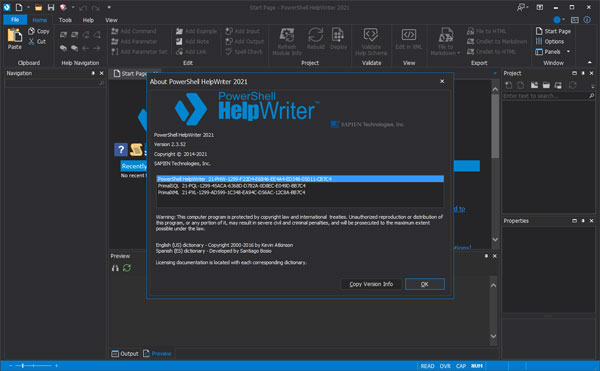Click the Undo arrow in quick access toolbar
Image resolution: width=600 pixels, height=371 pixels.
click(83, 8)
